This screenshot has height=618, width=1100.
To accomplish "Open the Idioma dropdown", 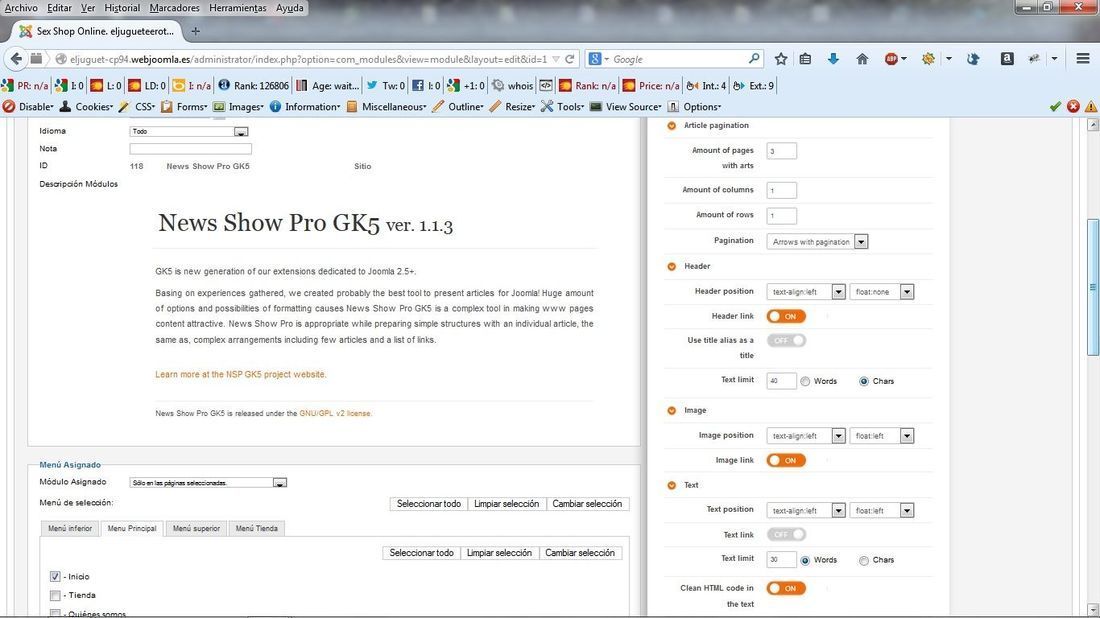I will (x=189, y=131).
